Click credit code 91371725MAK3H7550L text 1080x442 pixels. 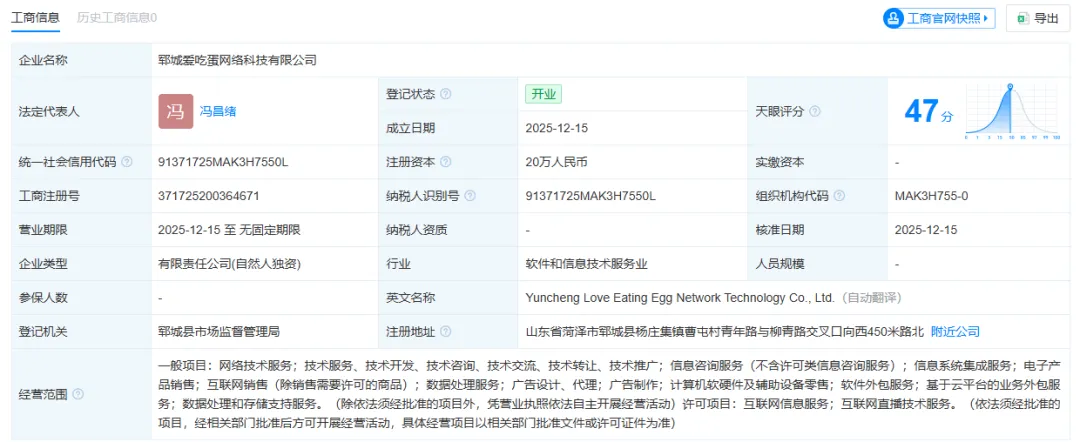[x=223, y=162]
